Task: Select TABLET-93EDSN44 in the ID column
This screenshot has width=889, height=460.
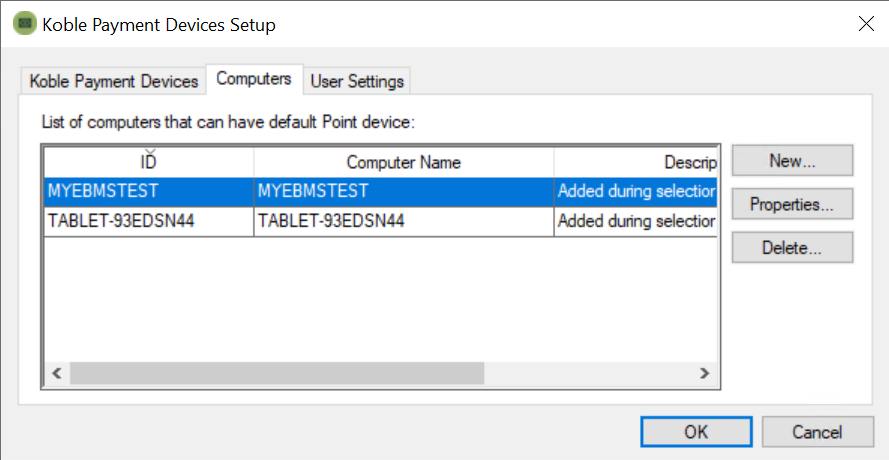Action: point(149,221)
